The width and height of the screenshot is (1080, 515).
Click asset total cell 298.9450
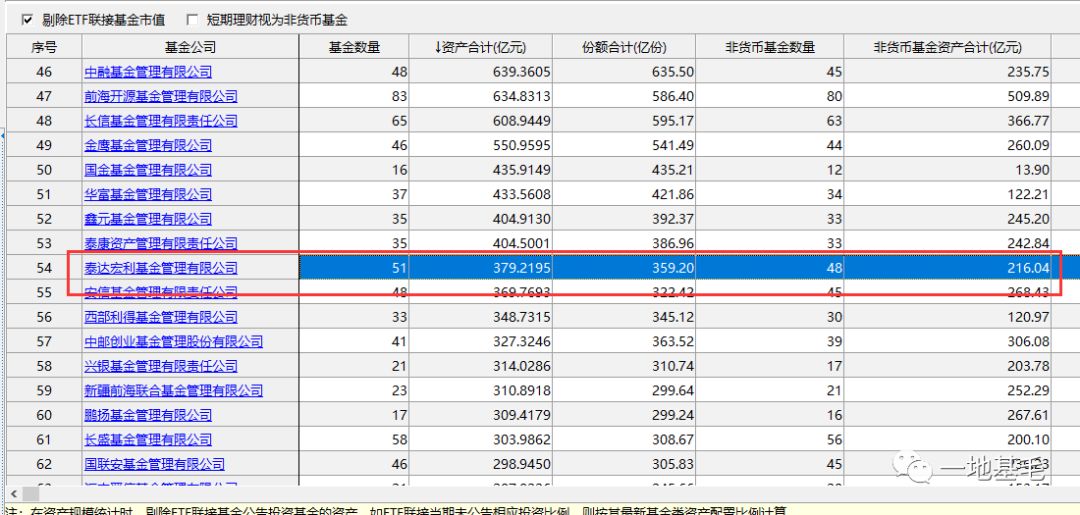(481, 464)
